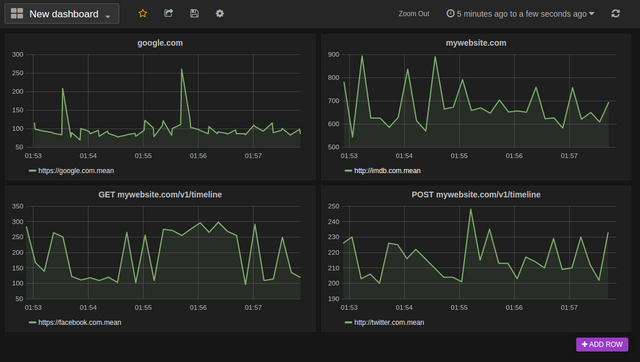Screen dimensions: 640x362
Task: Open the mywebsite.com panel title menu
Action: click(x=476, y=43)
